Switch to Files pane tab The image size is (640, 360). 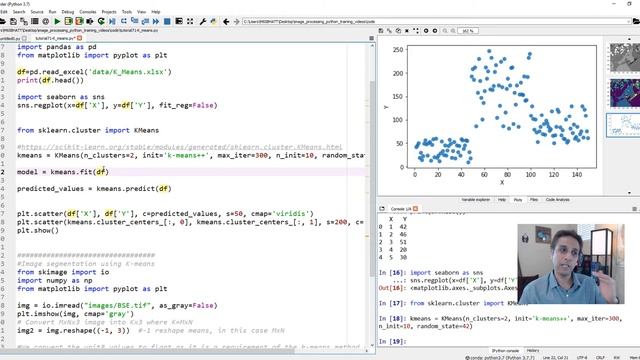(534, 200)
